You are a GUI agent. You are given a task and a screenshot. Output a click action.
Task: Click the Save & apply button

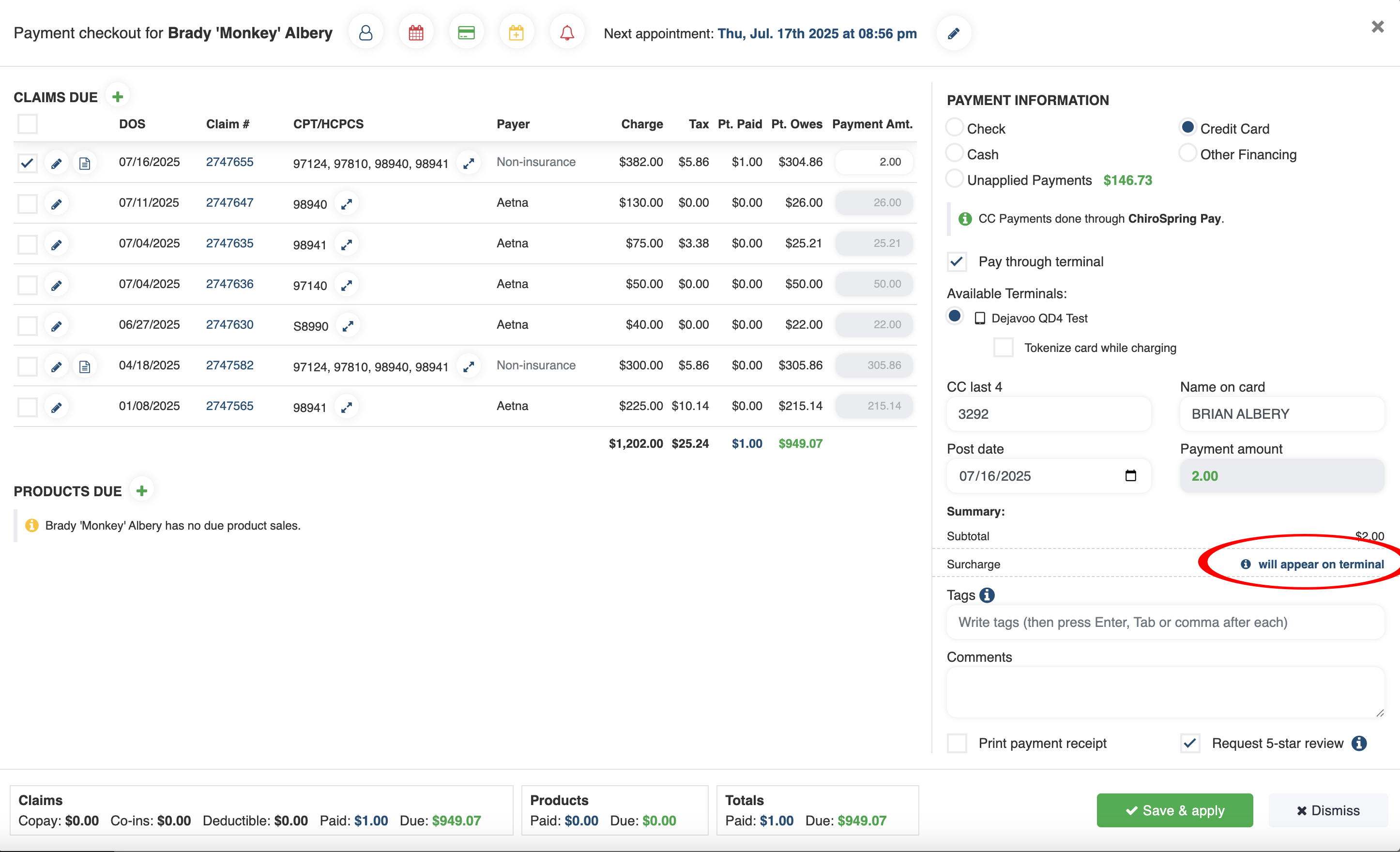(1174, 810)
